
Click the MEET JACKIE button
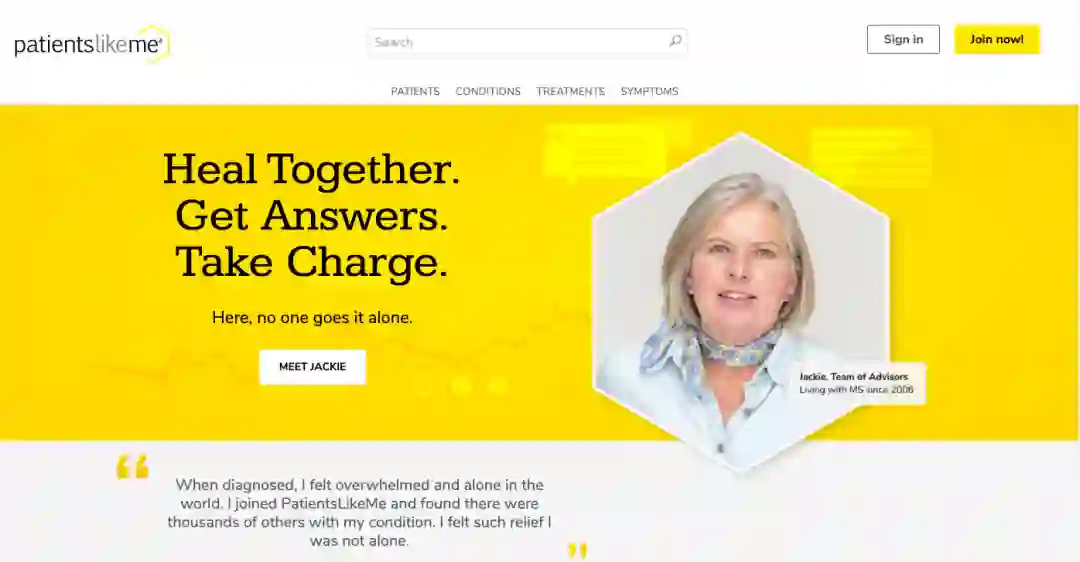[x=313, y=366]
